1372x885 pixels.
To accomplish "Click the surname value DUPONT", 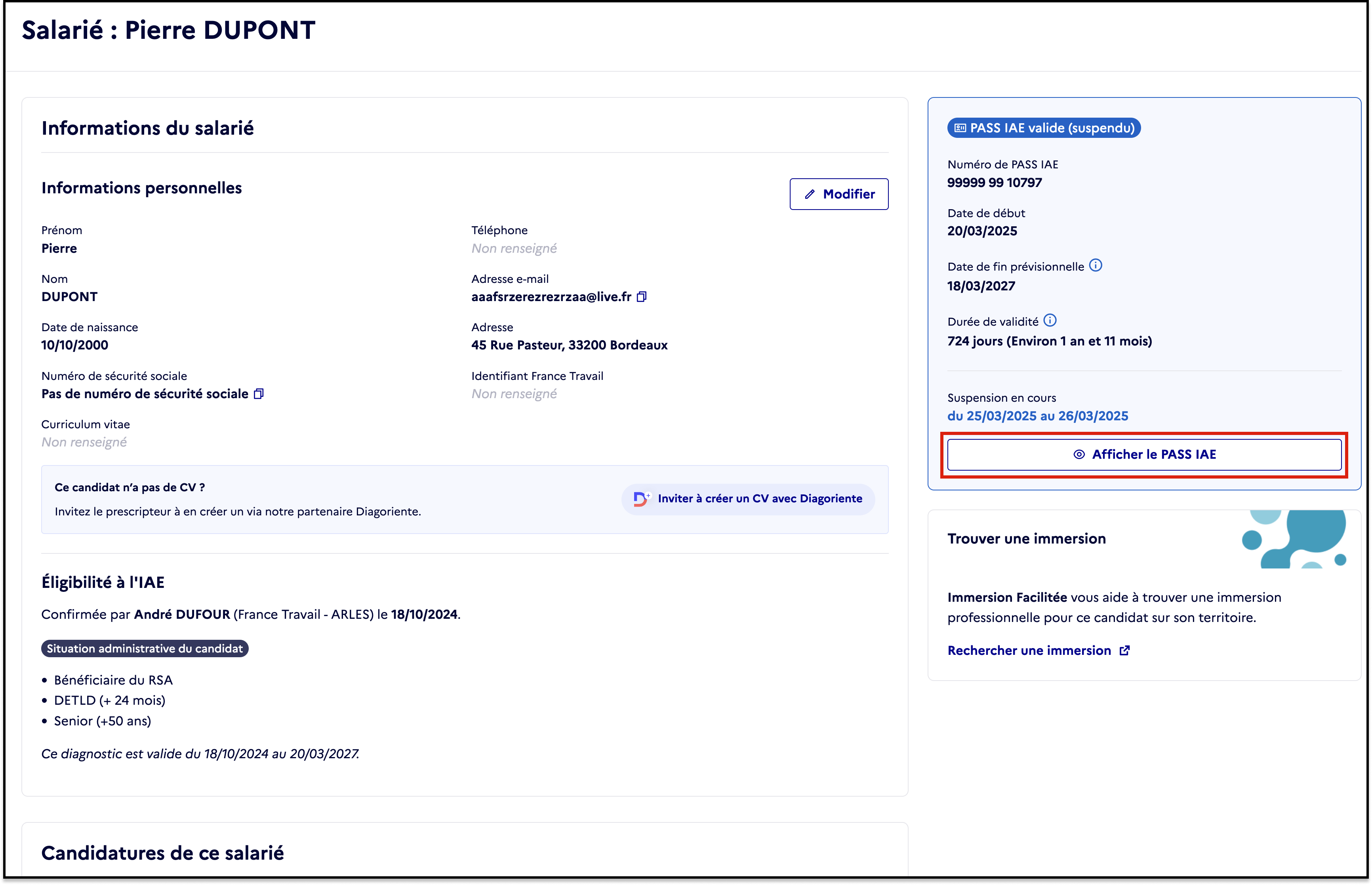I will point(70,297).
